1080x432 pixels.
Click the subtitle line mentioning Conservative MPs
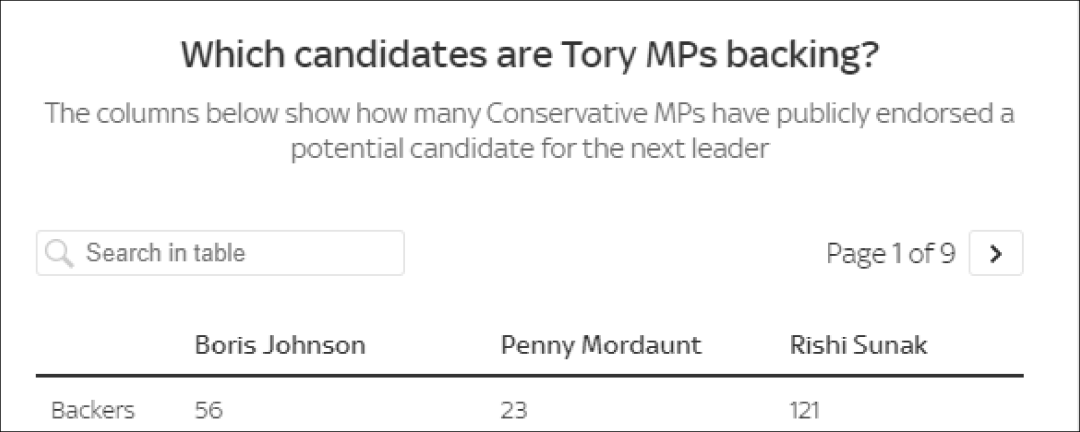coord(530,113)
